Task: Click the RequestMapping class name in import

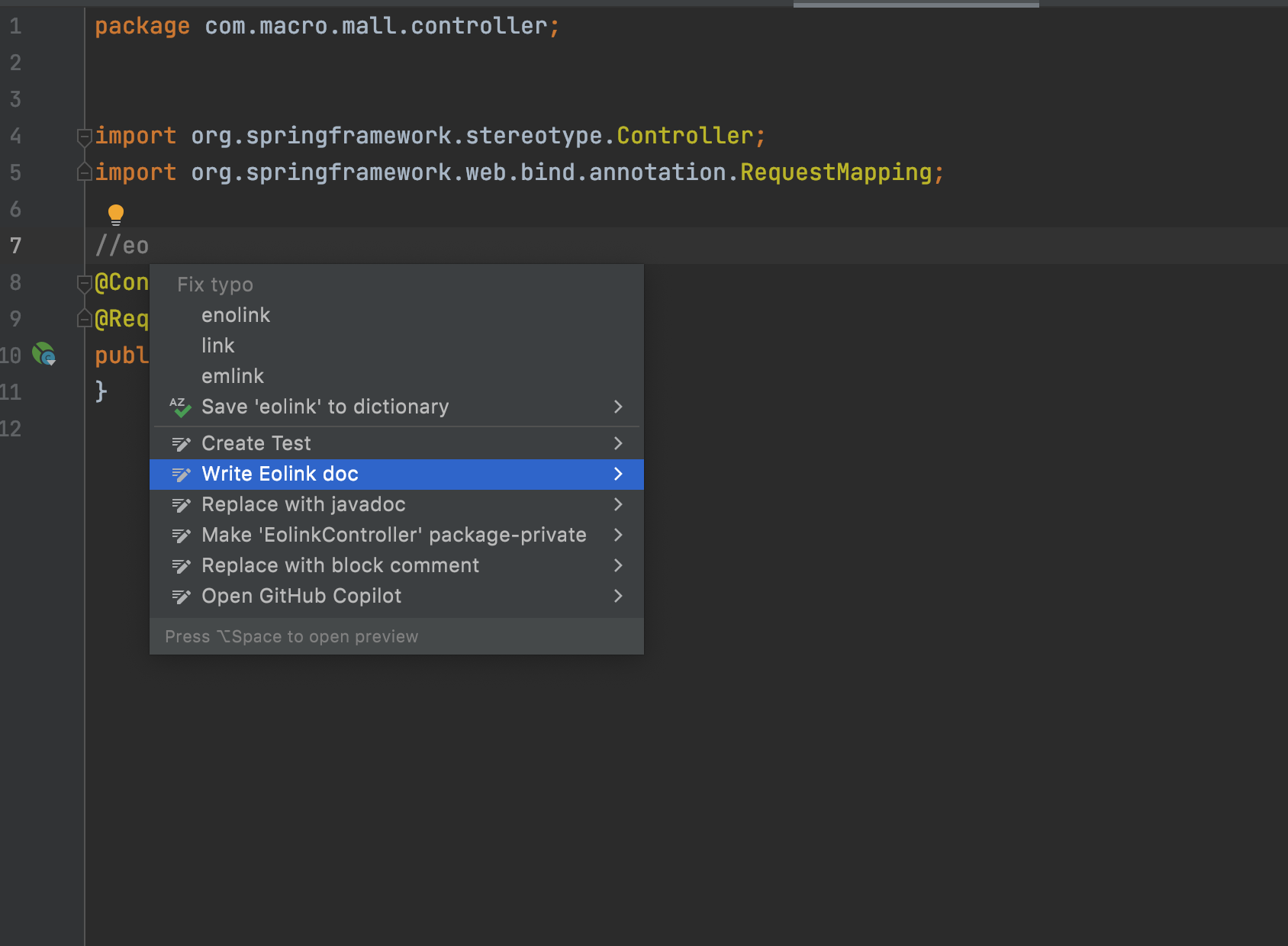Action: (x=836, y=172)
